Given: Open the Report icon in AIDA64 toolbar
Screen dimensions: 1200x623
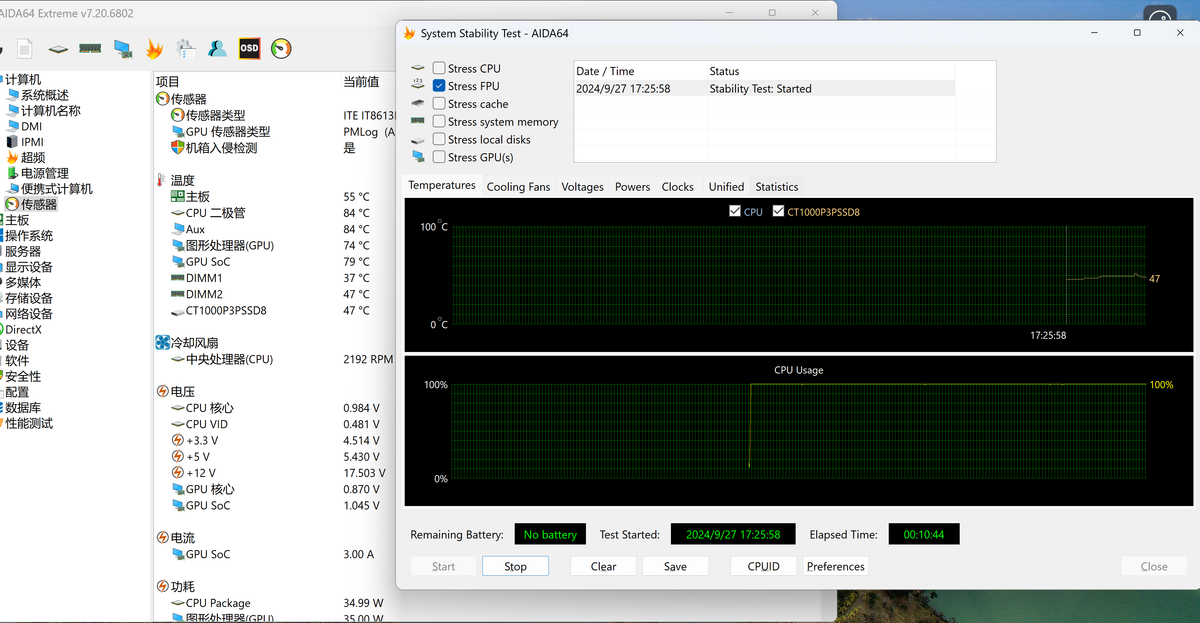Looking at the screenshot, I should coord(25,48).
